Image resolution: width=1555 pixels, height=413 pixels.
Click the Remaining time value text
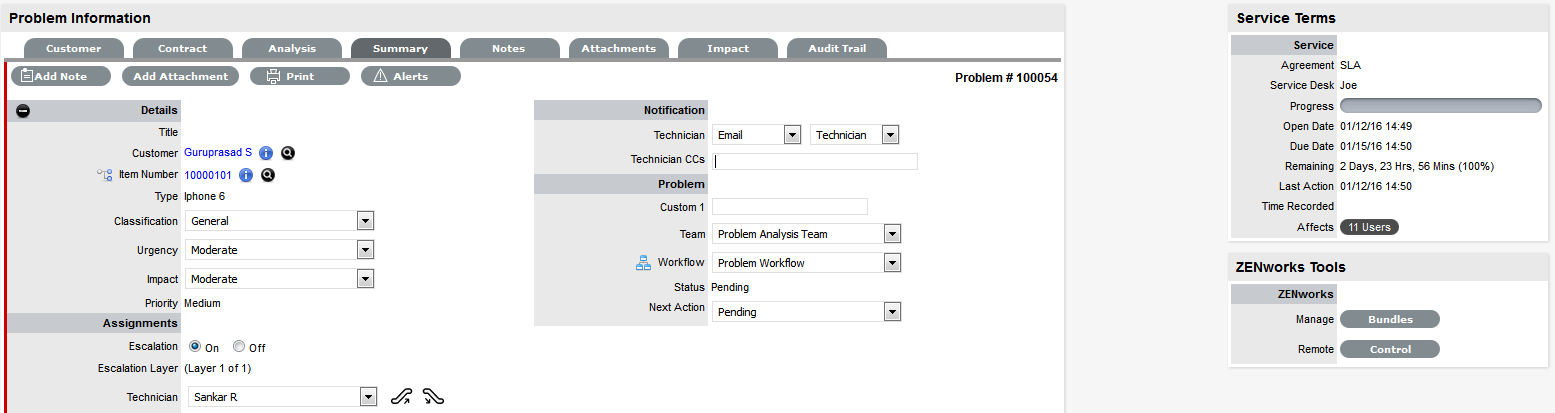(1417, 166)
